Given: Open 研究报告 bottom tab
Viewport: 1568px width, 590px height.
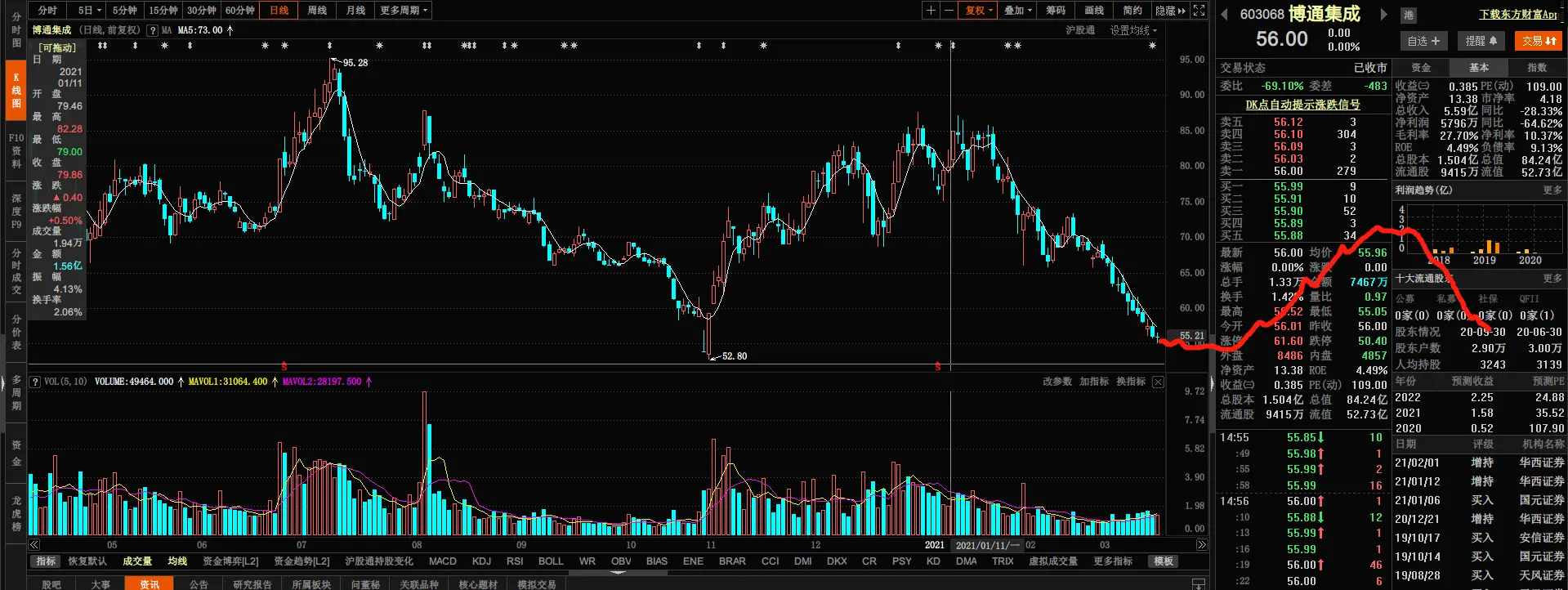Looking at the screenshot, I should click(x=252, y=583).
